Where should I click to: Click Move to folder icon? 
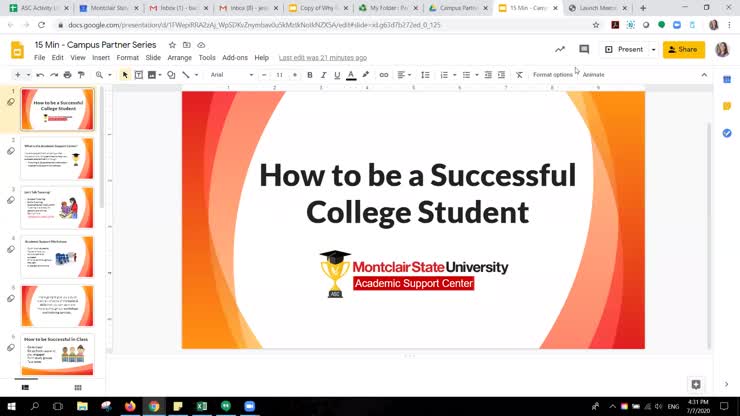pos(187,45)
